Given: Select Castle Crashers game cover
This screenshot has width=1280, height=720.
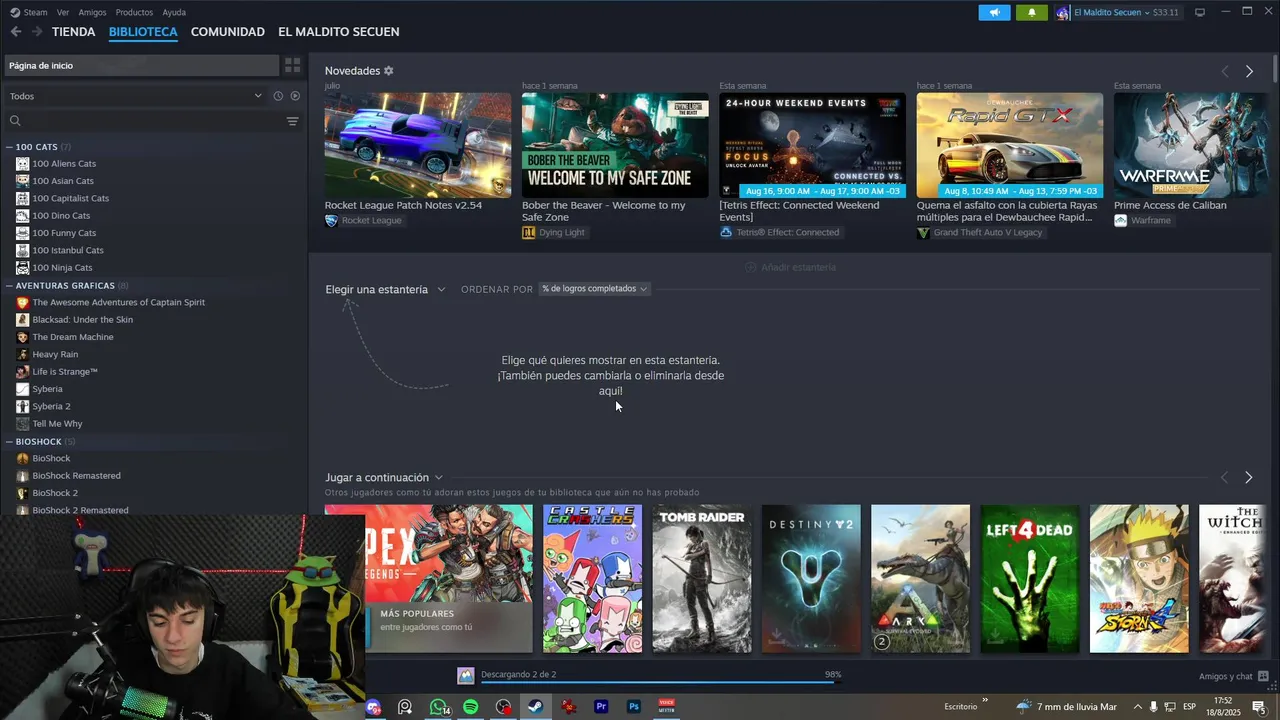Looking at the screenshot, I should coord(592,579).
